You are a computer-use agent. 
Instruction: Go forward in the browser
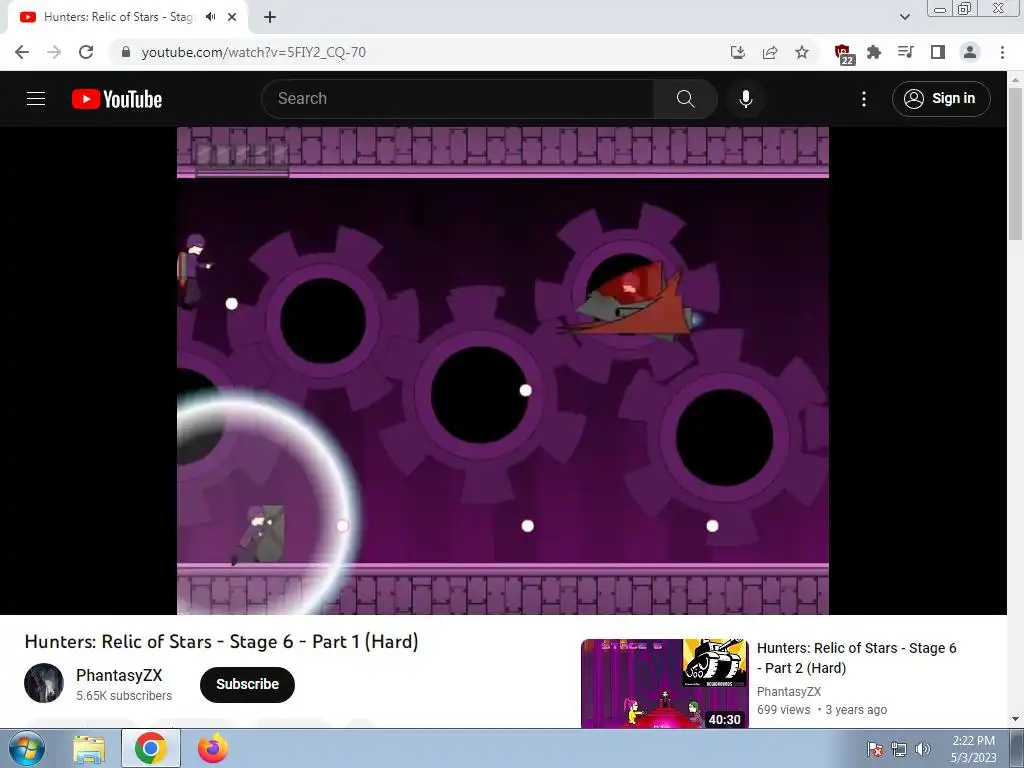[x=54, y=52]
